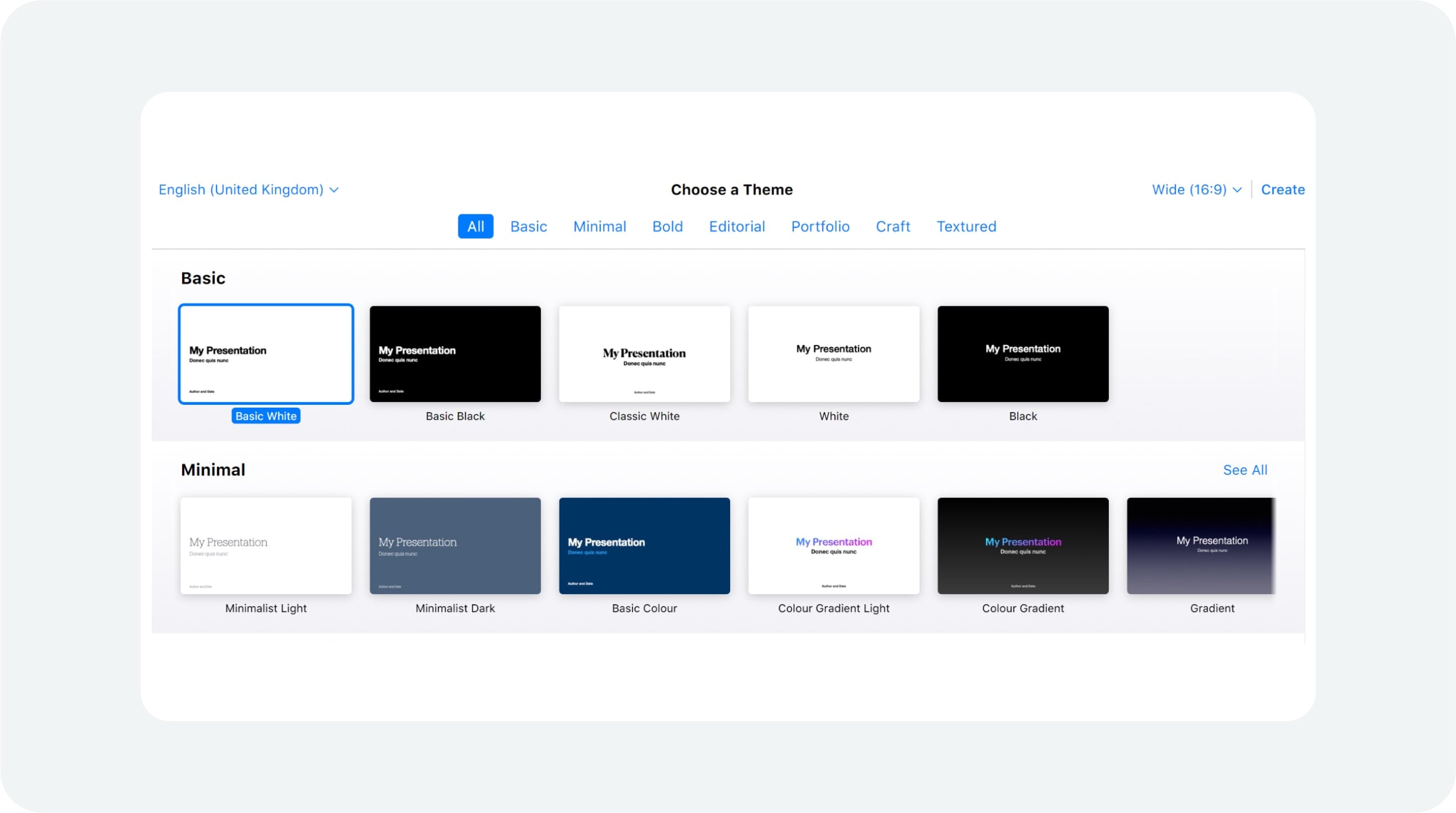Switch to the Textured category tab

point(967,226)
